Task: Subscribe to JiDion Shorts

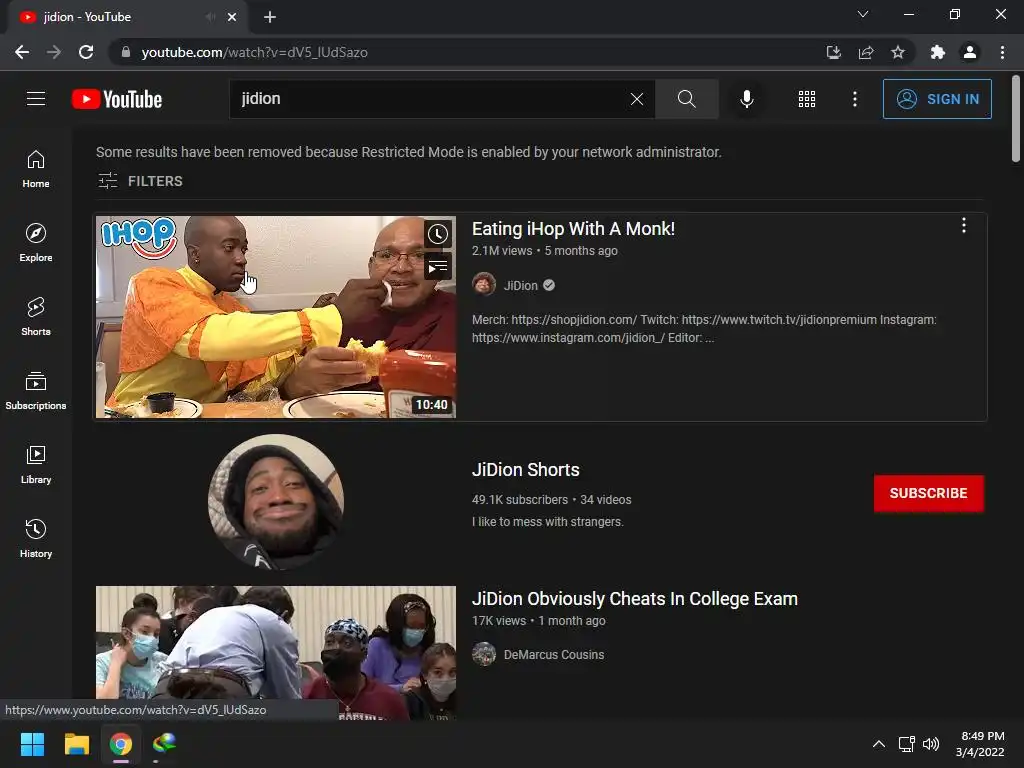Action: coord(928,493)
